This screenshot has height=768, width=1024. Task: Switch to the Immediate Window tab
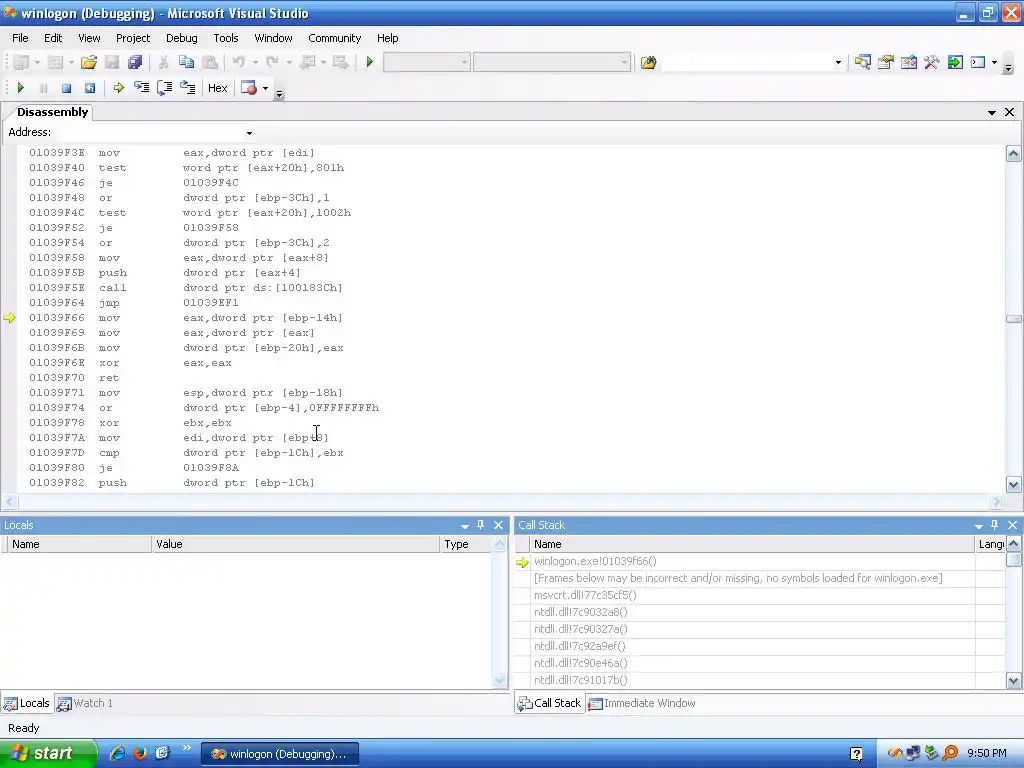[x=642, y=703]
